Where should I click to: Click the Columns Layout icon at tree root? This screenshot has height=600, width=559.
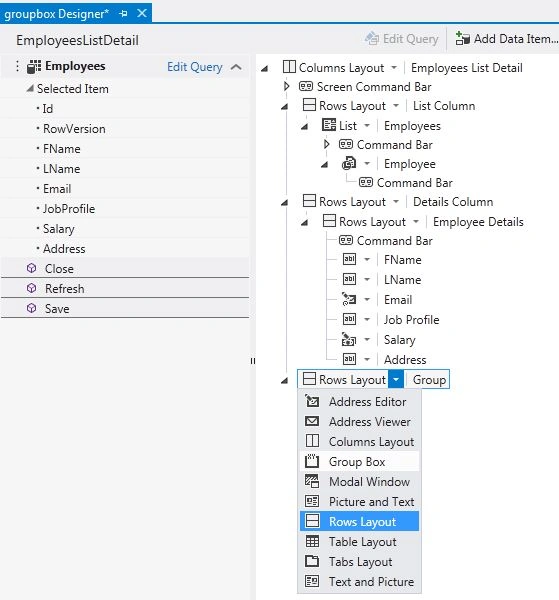[289, 67]
